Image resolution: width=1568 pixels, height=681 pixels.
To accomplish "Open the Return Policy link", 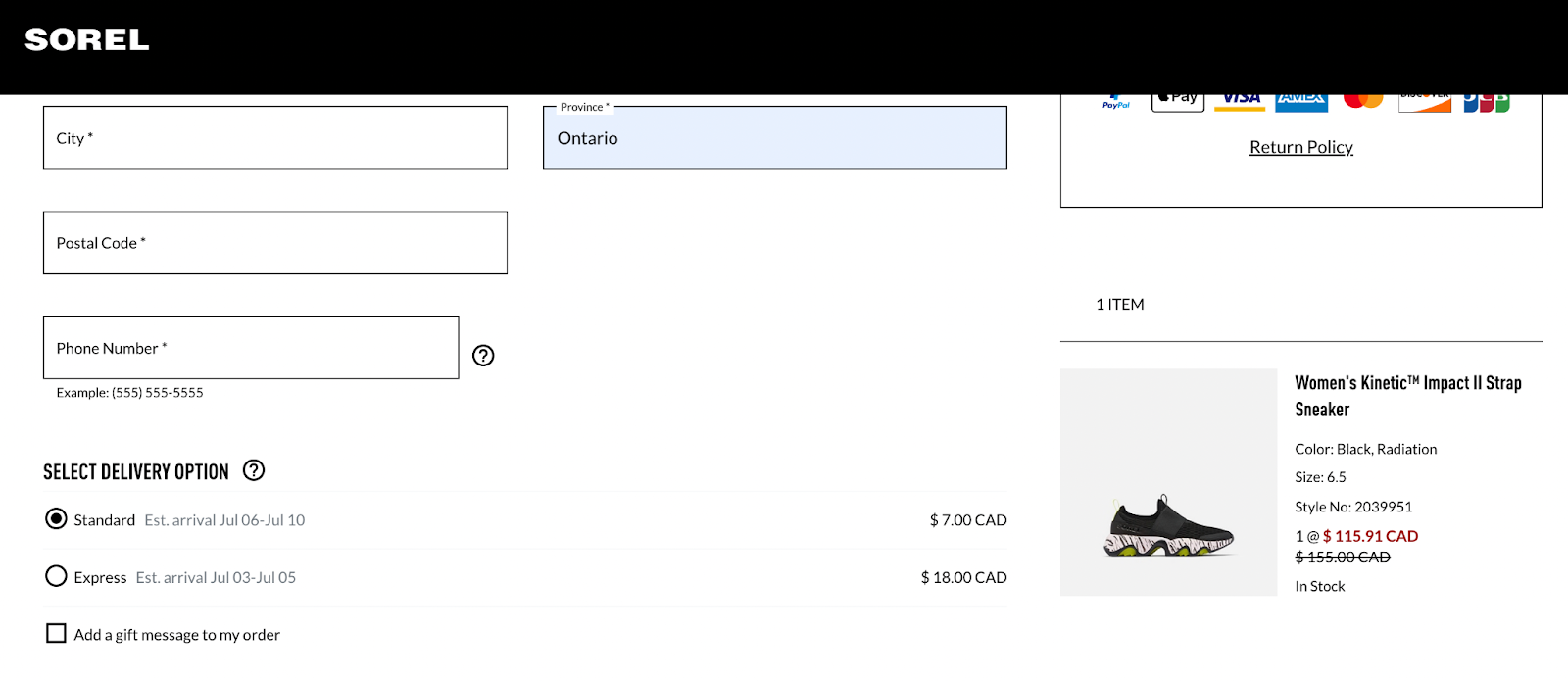I will tap(1301, 147).
